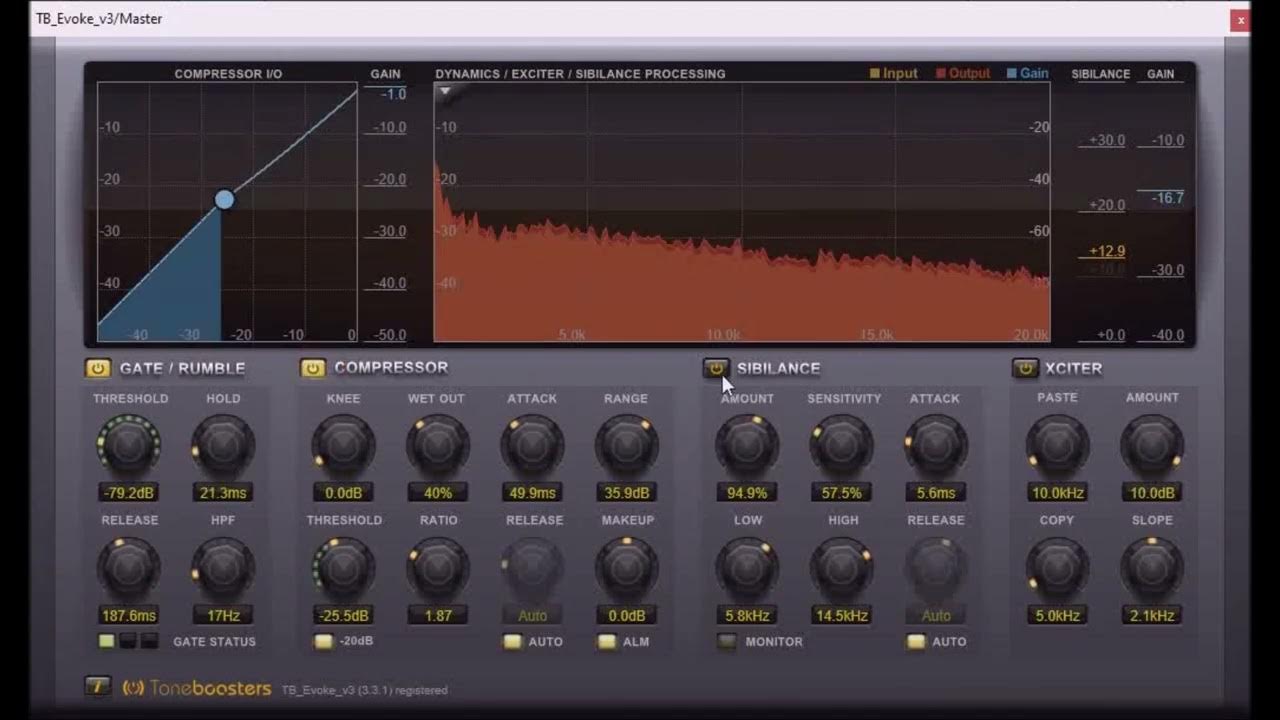
Task: Click the 2.1kHz slope value field
Action: 1152,616
